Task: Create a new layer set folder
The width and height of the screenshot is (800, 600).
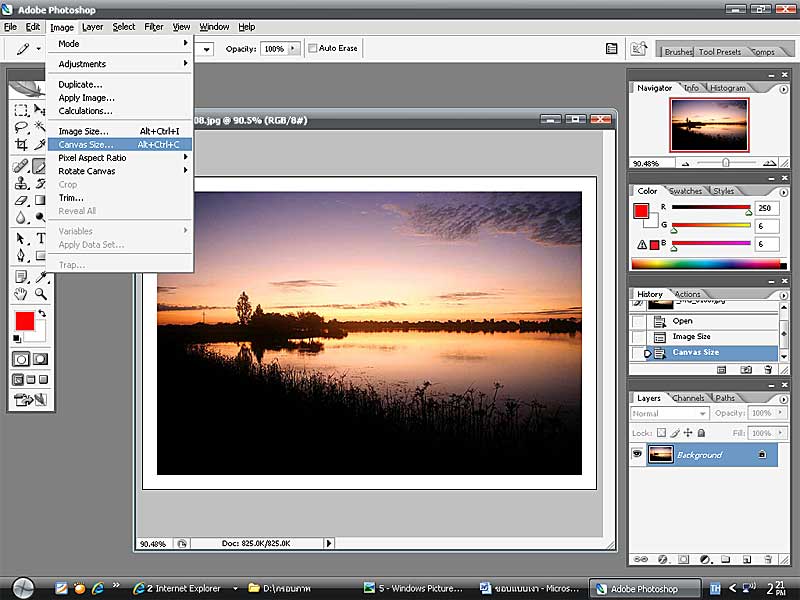Action: (726, 560)
